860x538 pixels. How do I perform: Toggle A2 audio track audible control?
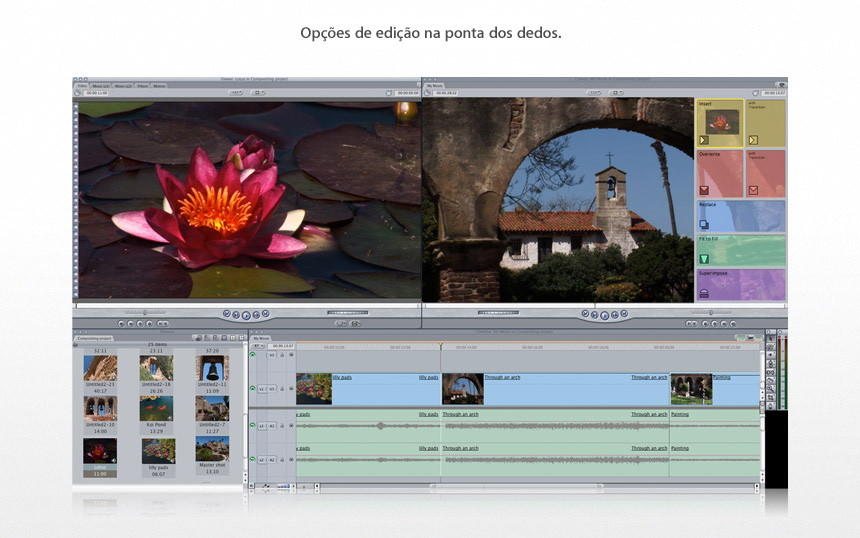253,460
